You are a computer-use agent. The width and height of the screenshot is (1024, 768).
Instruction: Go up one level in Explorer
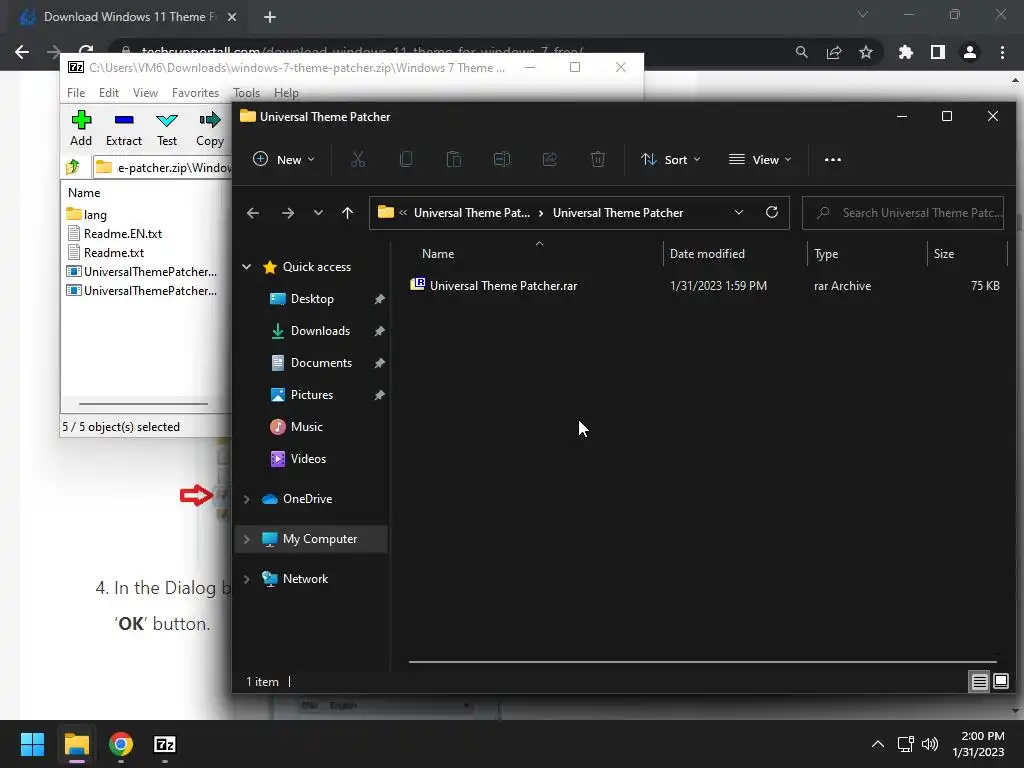347,213
